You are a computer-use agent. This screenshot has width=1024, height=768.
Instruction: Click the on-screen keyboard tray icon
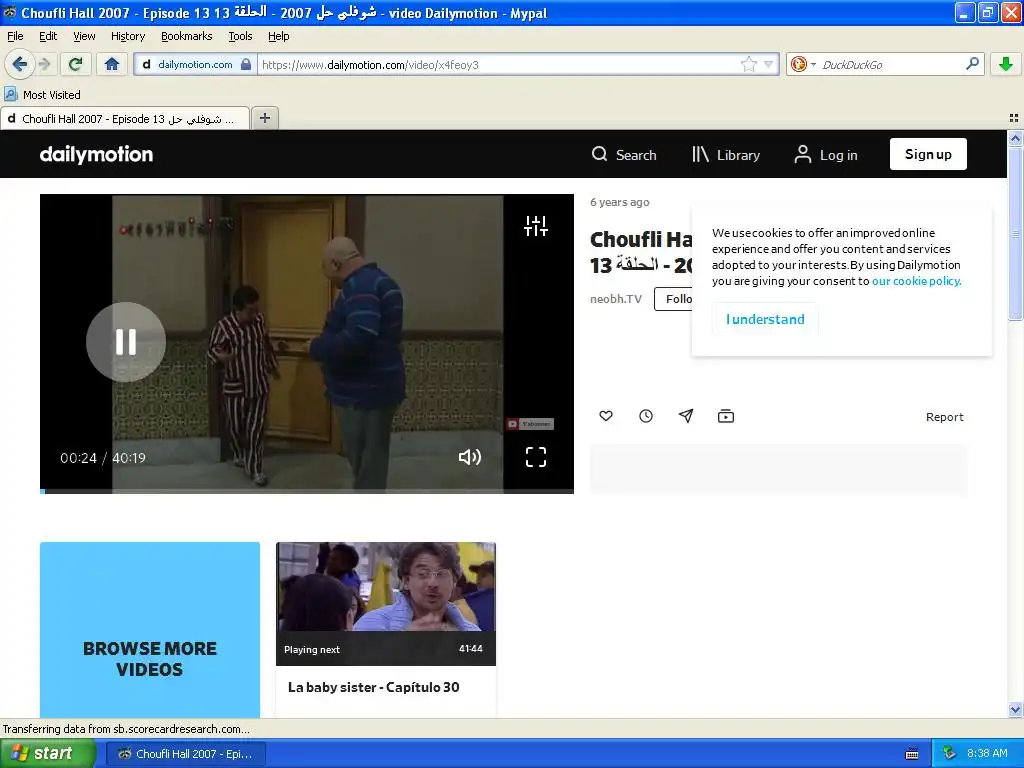click(x=912, y=754)
